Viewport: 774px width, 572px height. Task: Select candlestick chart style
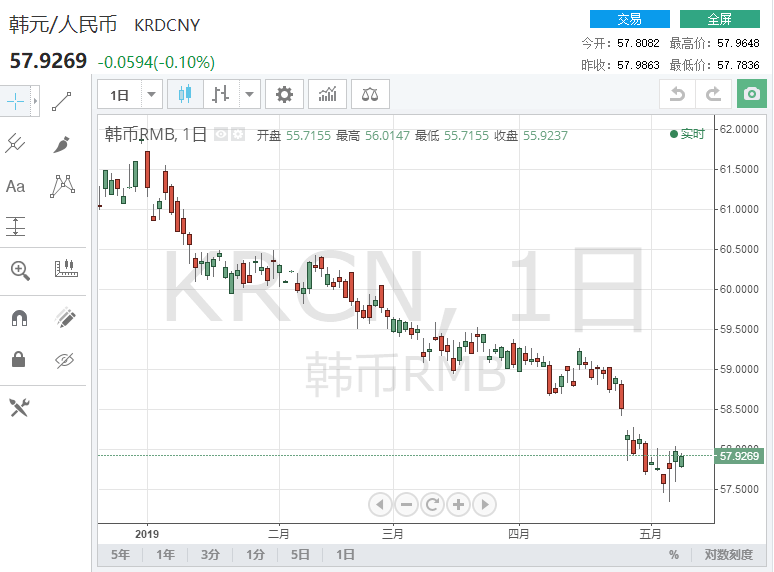coord(185,94)
